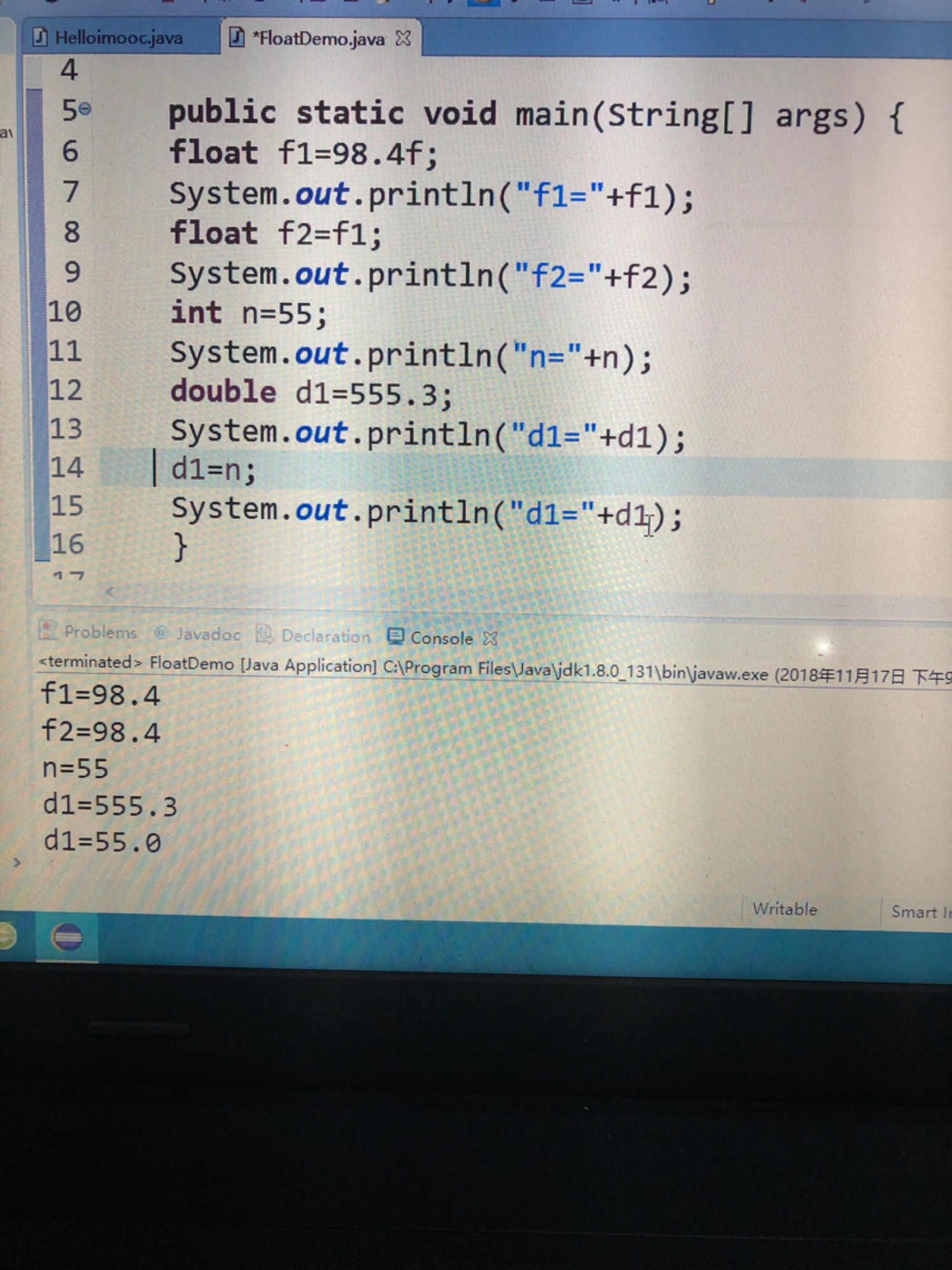
Task: Click the 'double d1=555.3;' line
Action: point(312,393)
